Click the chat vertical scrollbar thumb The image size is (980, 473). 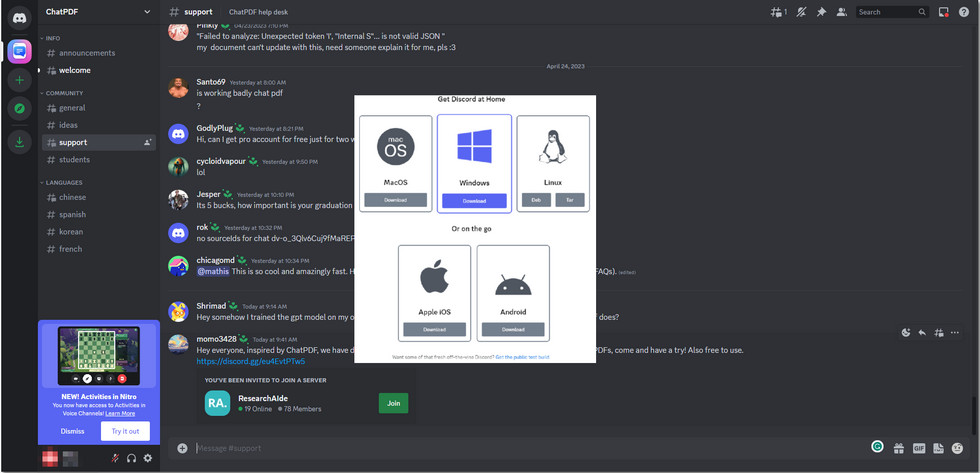pos(972,417)
